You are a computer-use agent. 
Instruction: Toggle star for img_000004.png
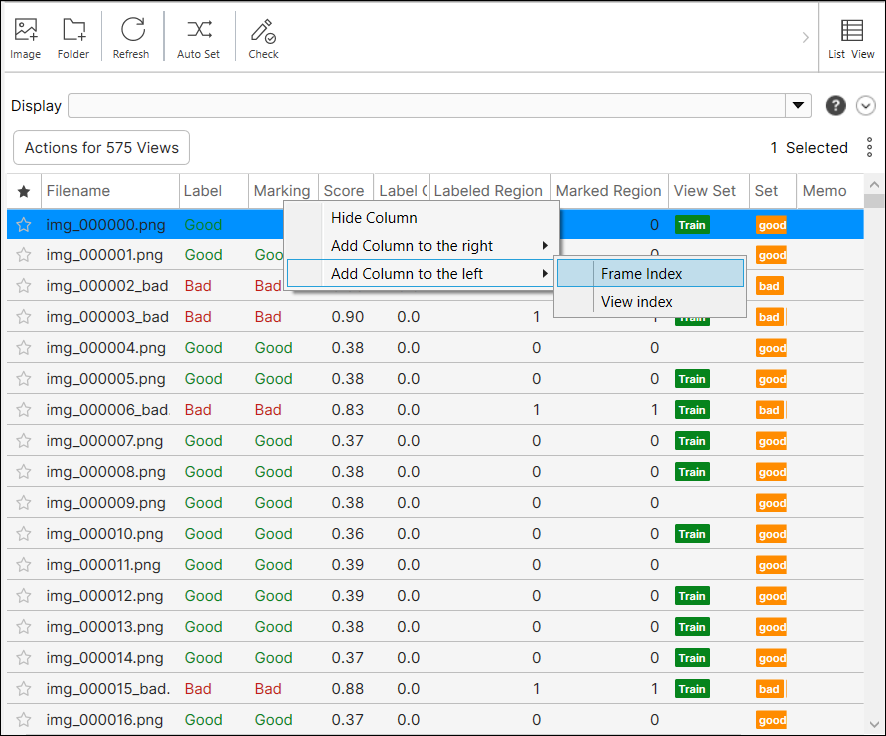click(24, 348)
